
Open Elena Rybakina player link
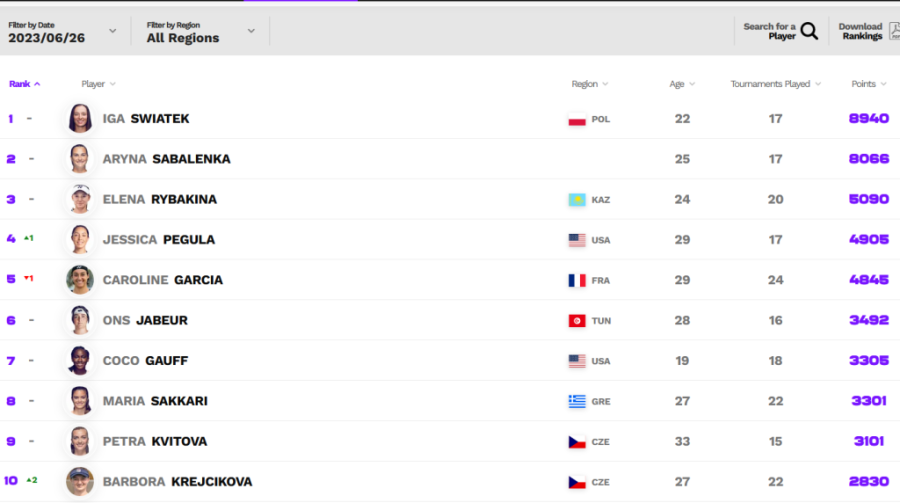pyautogui.click(x=159, y=200)
